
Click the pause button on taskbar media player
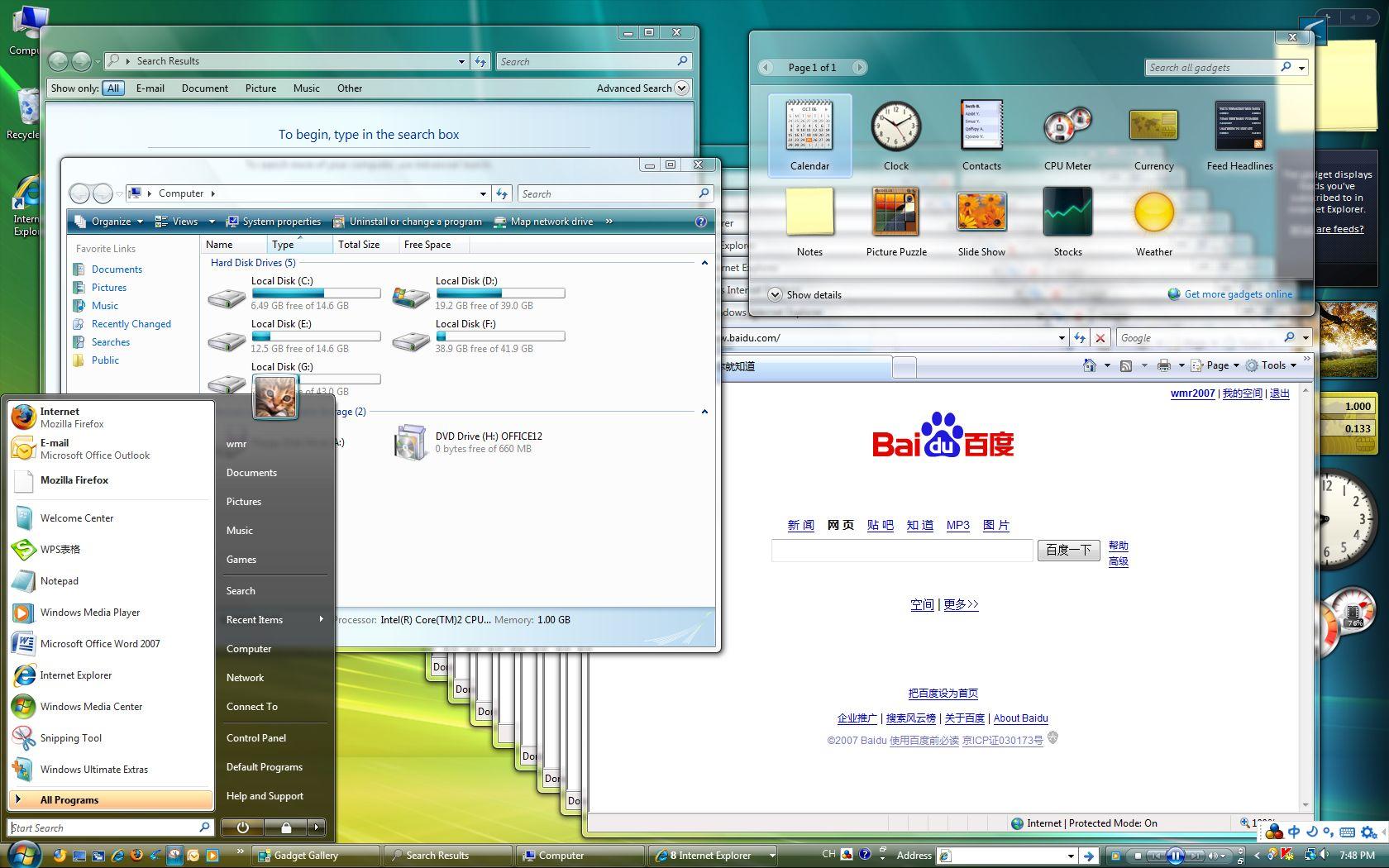(x=1175, y=856)
